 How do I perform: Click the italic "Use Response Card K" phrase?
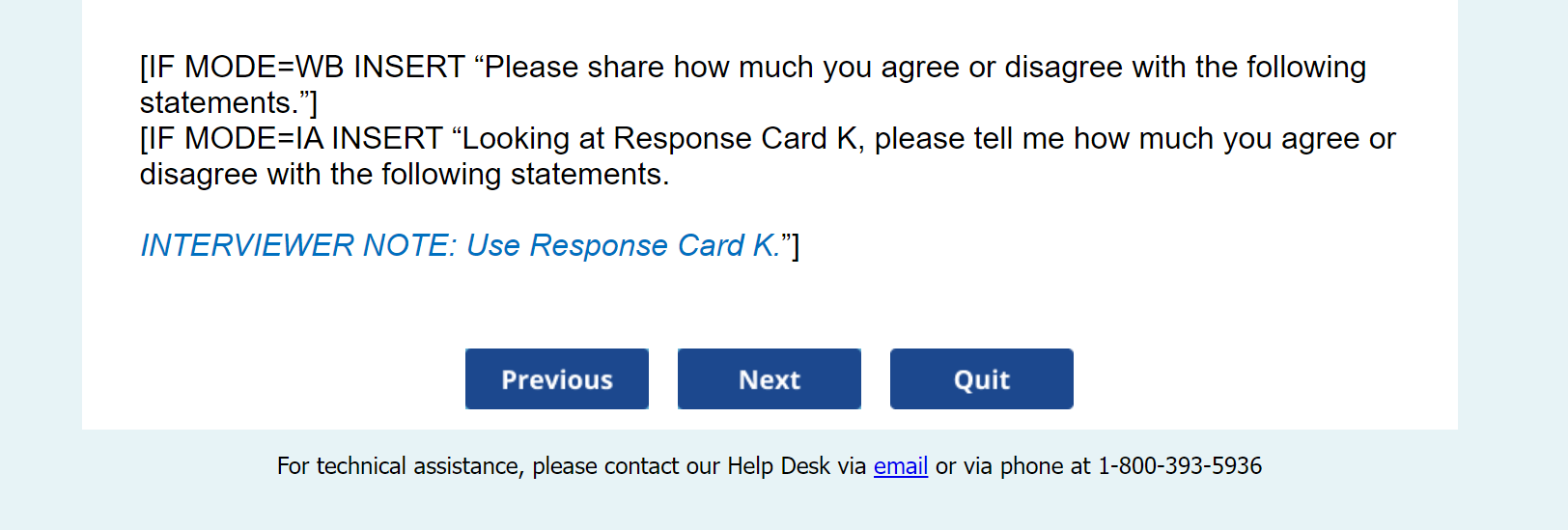click(x=623, y=246)
